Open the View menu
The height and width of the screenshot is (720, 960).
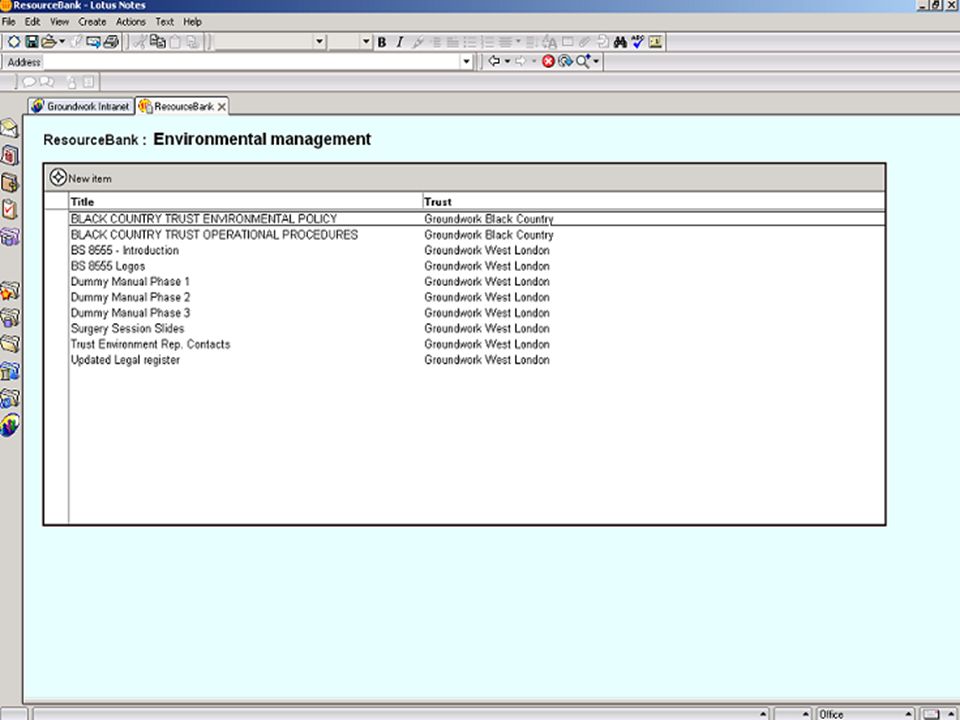[x=59, y=22]
